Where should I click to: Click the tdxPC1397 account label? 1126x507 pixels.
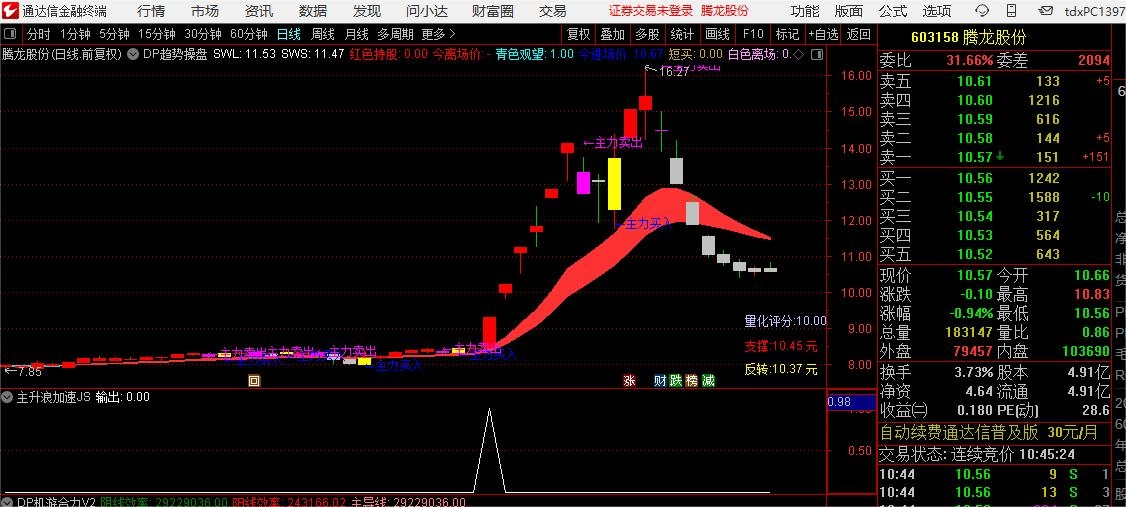point(1094,11)
